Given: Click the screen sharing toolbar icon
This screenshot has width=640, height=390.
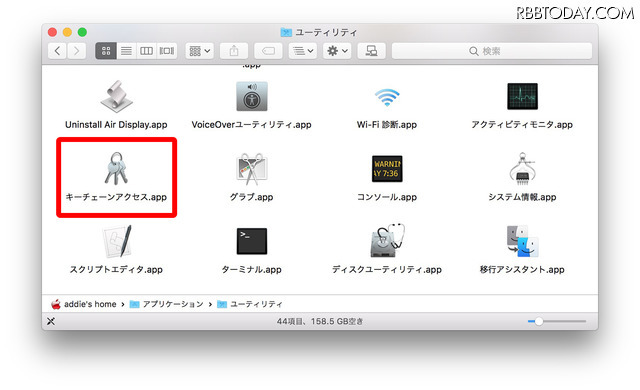Looking at the screenshot, I should coord(371,51).
